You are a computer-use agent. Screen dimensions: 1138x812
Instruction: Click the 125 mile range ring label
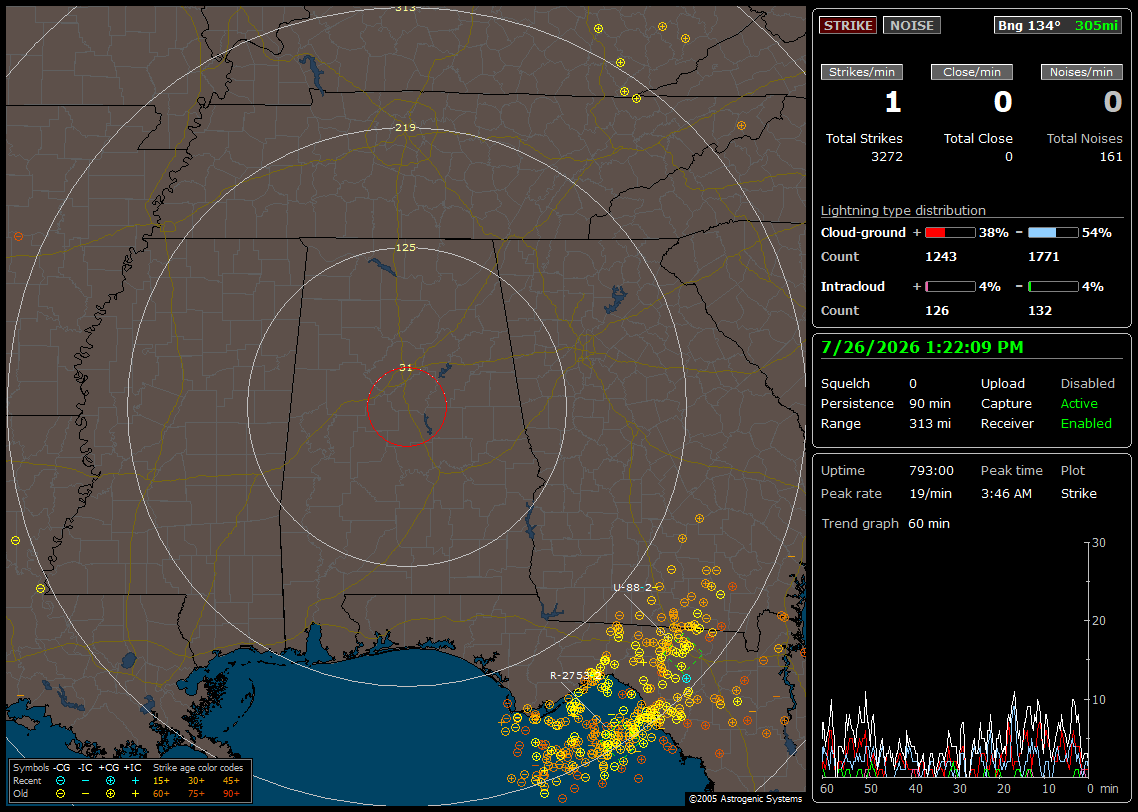[x=405, y=247]
